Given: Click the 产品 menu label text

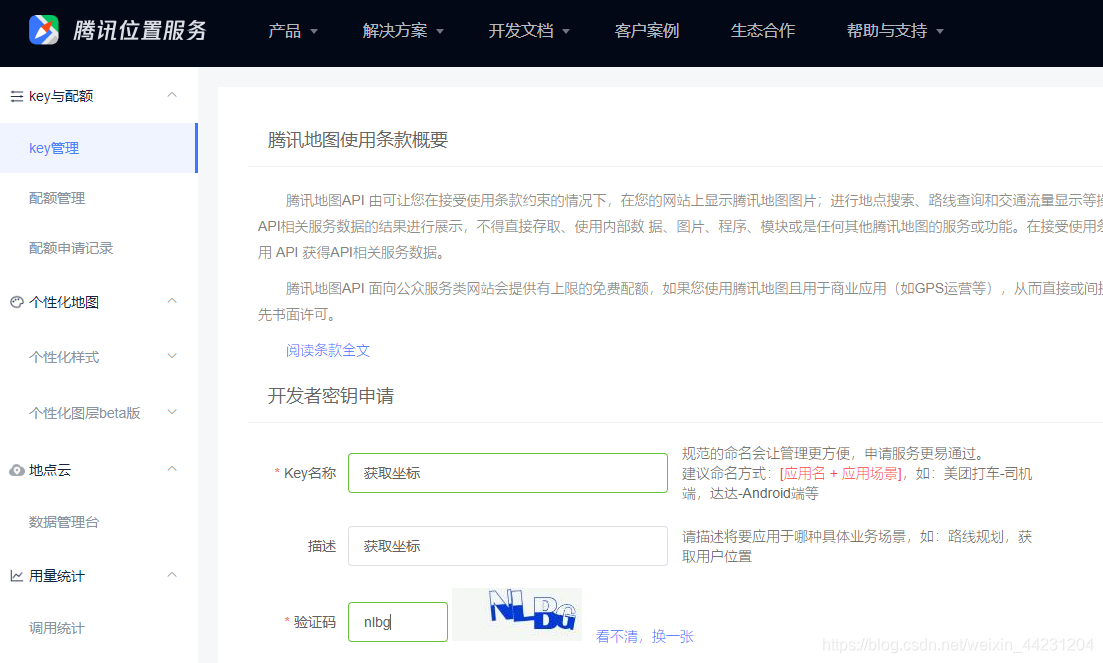Looking at the screenshot, I should click(284, 31).
